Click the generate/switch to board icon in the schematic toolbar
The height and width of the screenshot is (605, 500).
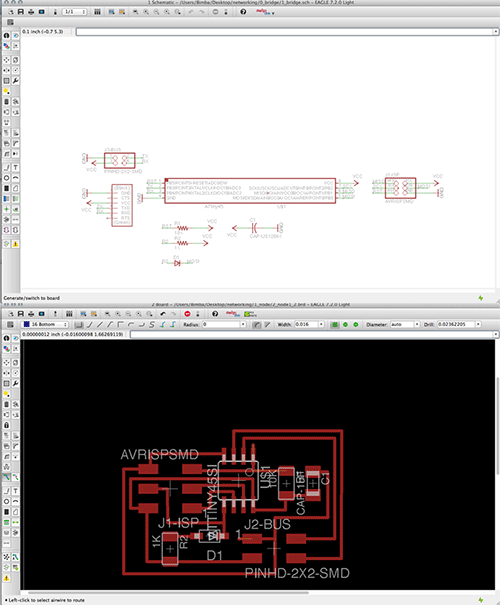55,12
